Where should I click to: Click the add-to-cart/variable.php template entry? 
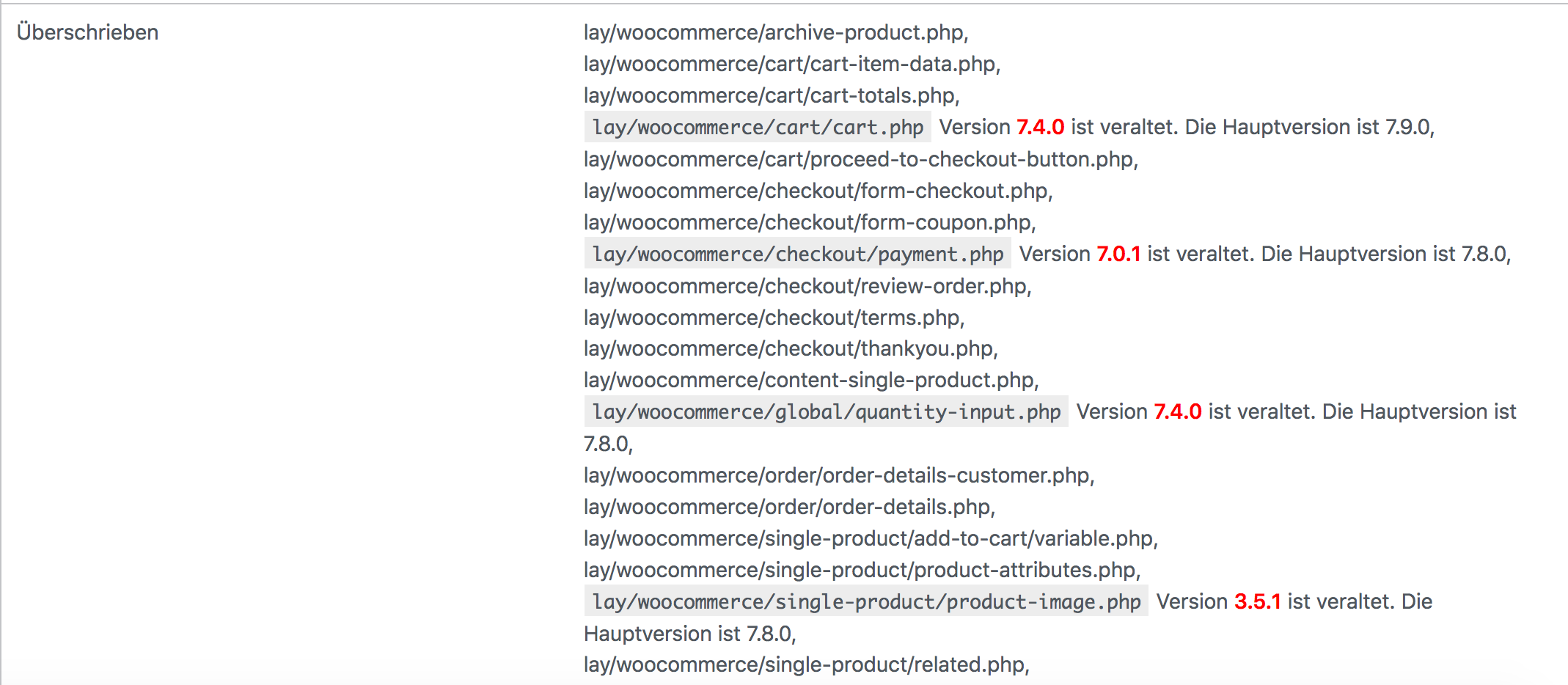[x=870, y=538]
